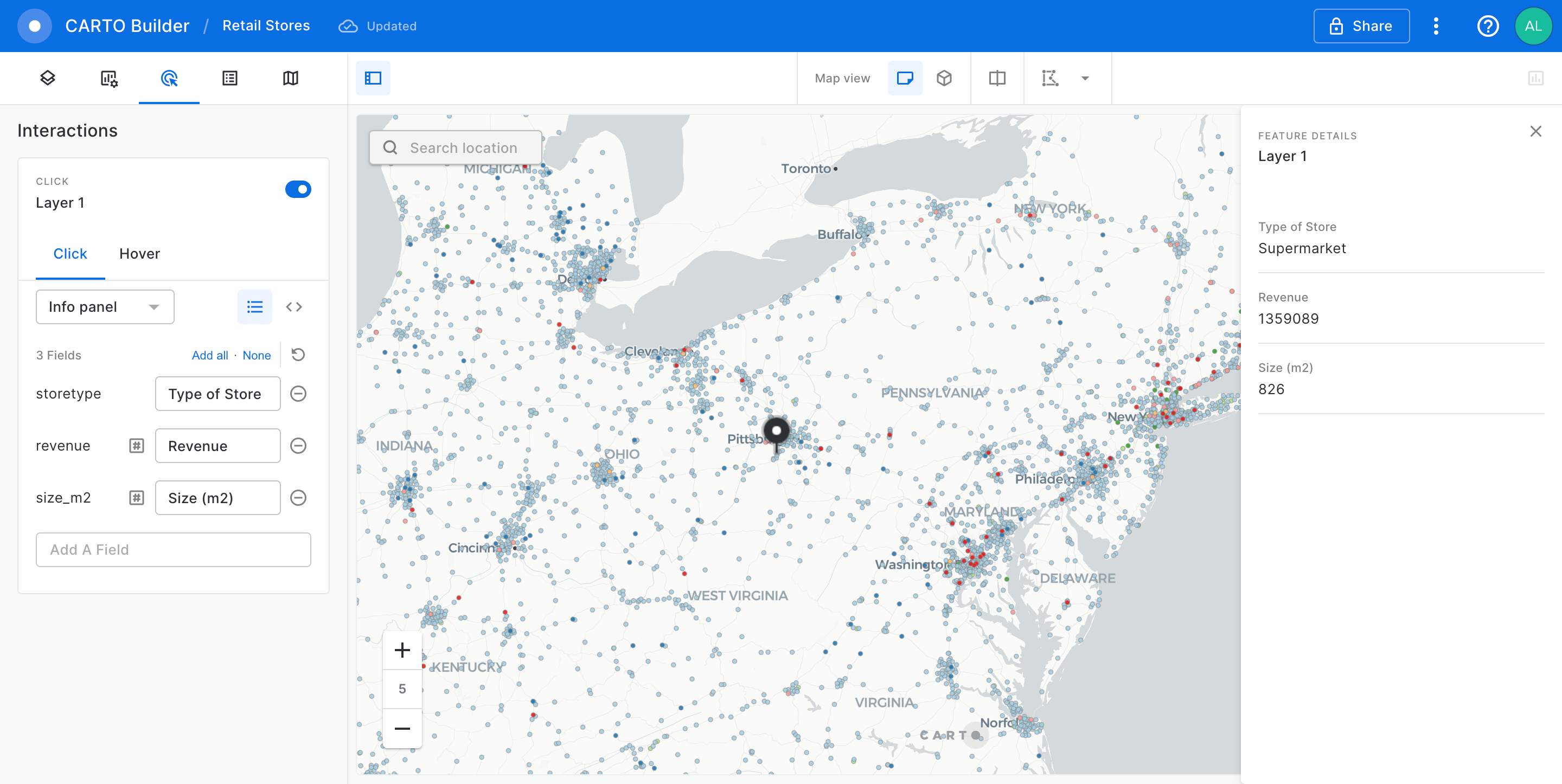Toggle Layer 1 click interaction off

click(x=298, y=189)
